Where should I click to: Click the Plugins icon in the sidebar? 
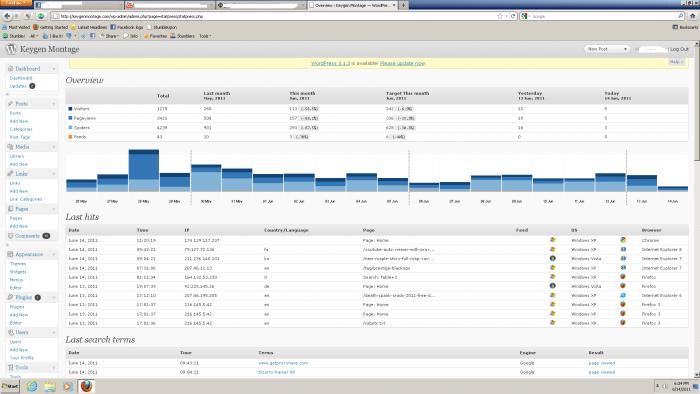[10, 297]
